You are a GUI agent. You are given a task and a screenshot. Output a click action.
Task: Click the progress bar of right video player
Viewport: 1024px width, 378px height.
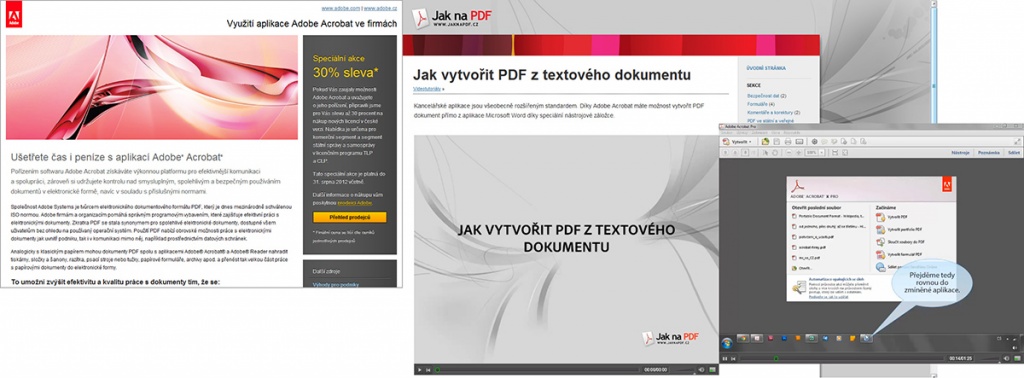pos(841,358)
